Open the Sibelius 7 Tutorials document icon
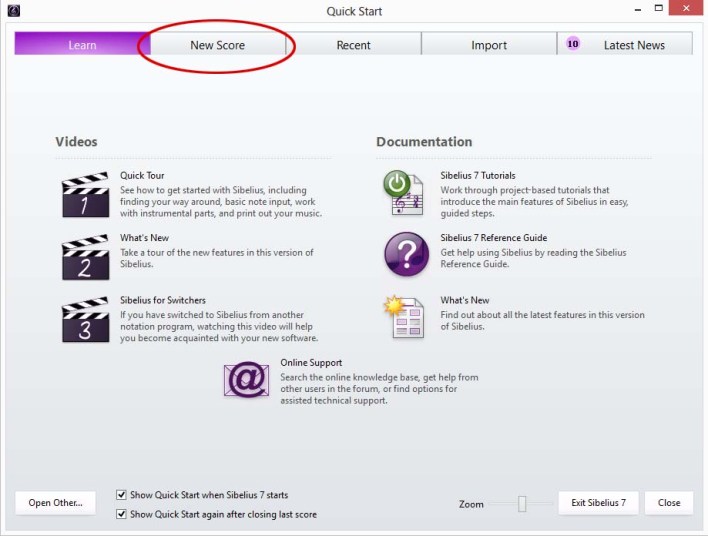This screenshot has width=708, height=536. coord(404,193)
